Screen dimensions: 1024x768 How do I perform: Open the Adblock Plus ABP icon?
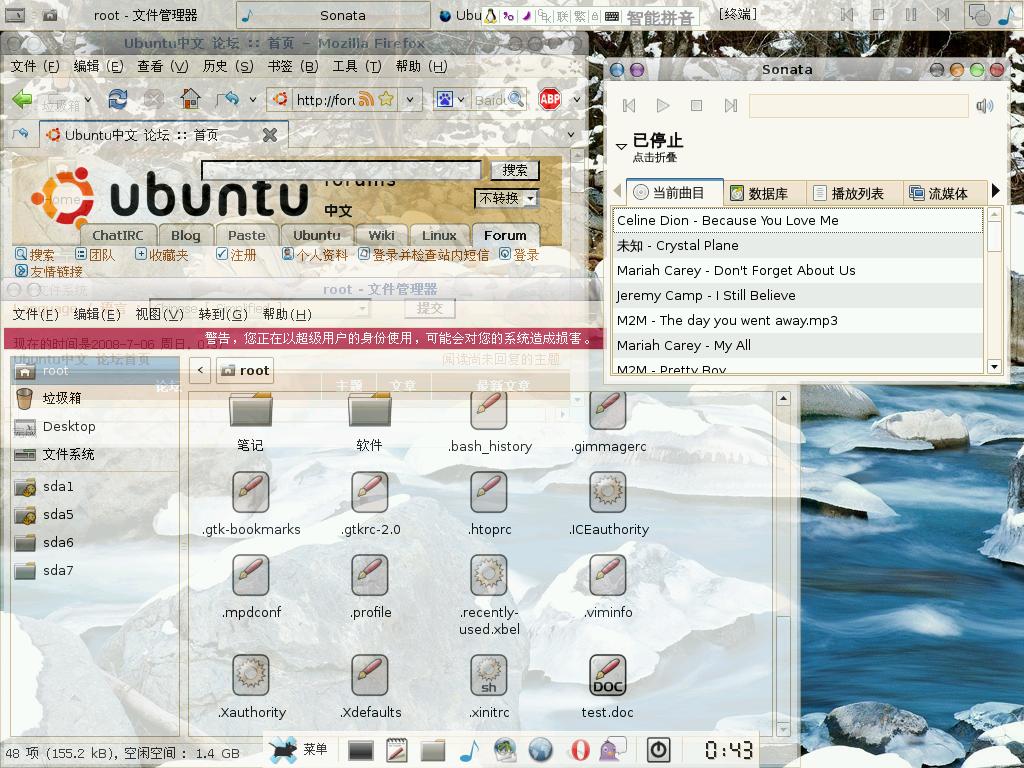click(550, 99)
